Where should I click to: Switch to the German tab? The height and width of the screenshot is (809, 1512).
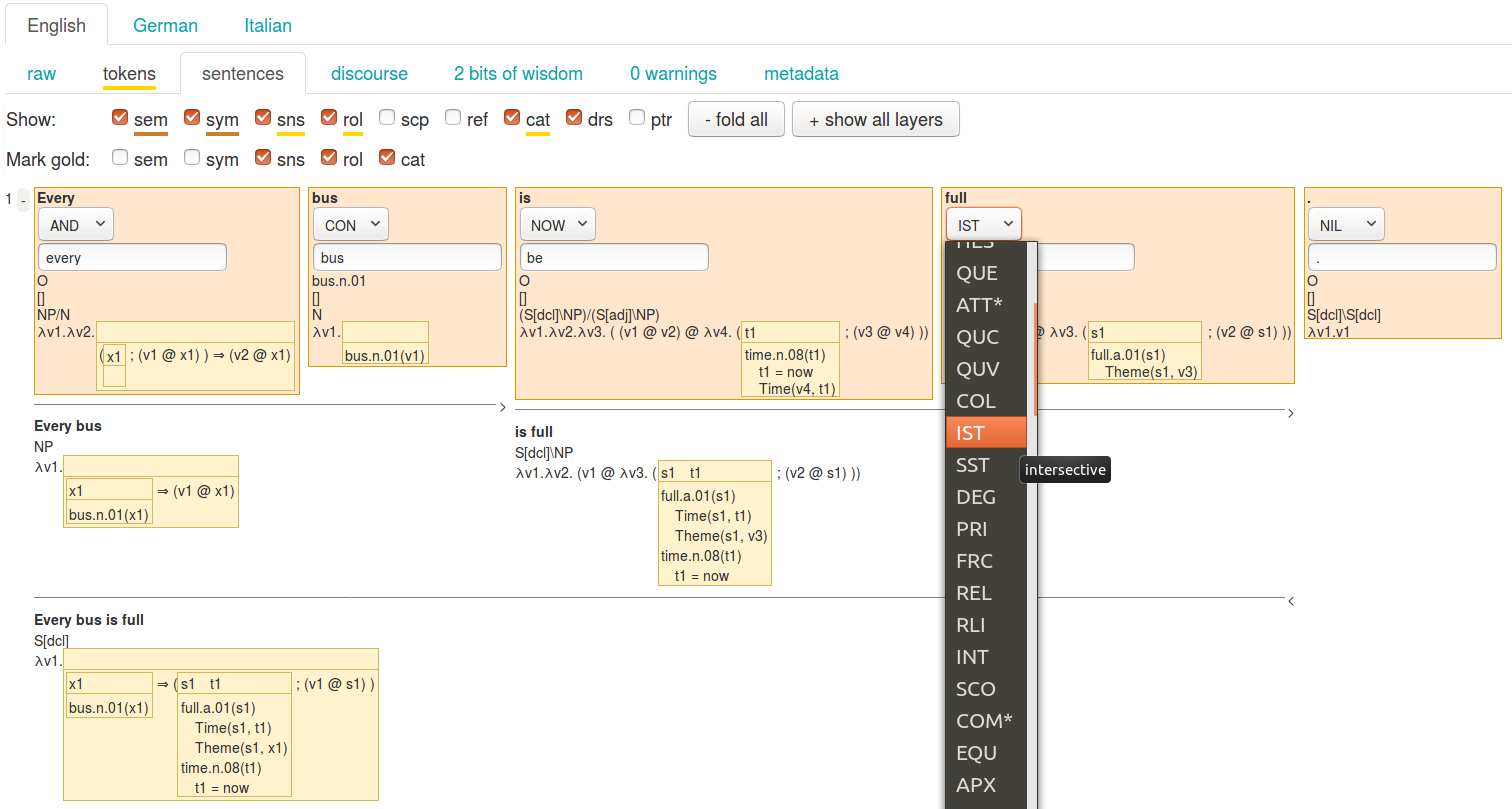(165, 25)
